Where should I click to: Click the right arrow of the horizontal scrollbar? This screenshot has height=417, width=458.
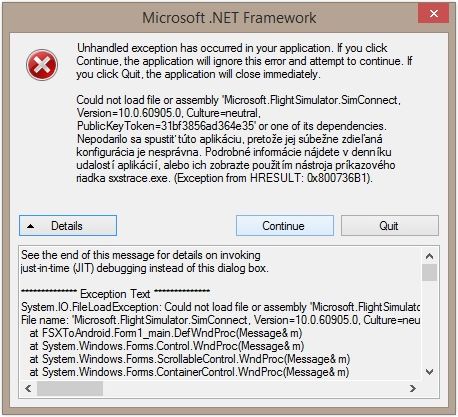click(x=413, y=388)
